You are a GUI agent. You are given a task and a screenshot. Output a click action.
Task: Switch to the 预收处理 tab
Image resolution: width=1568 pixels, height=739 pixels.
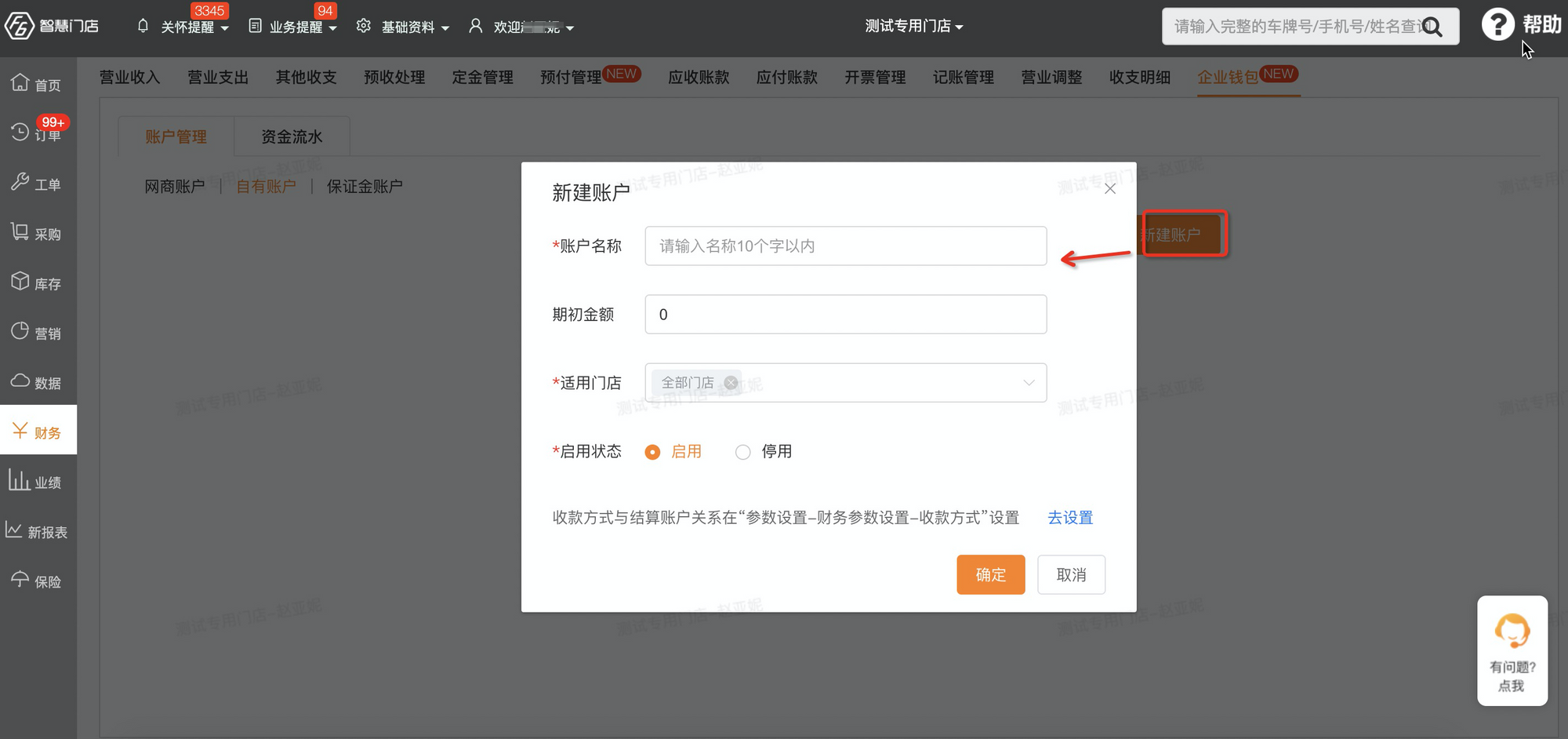coord(394,77)
